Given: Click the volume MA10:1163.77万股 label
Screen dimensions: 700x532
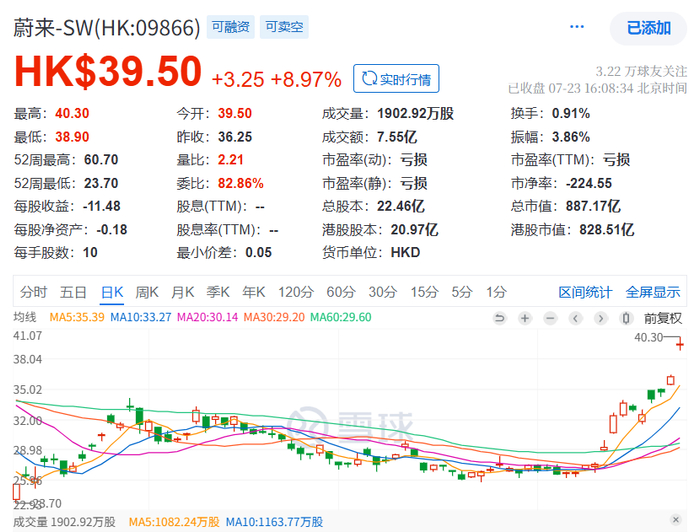Looking at the screenshot, I should [x=274, y=522].
